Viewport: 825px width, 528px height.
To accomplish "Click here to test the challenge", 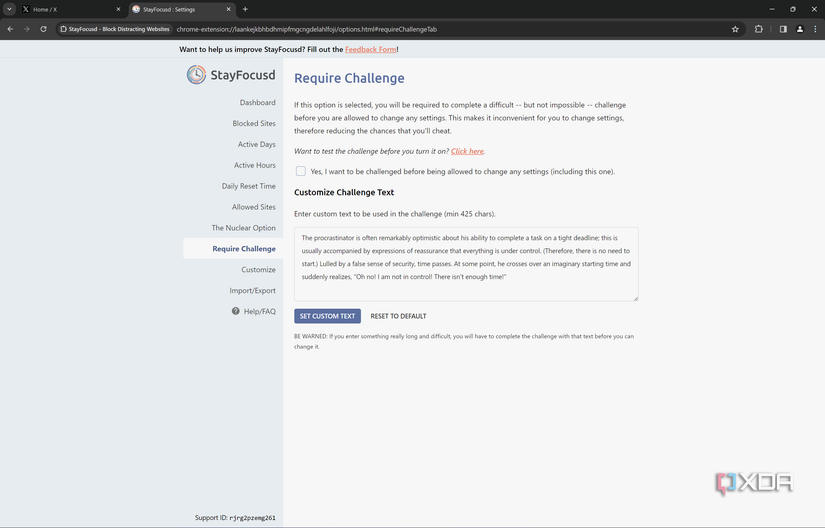I will pos(467,151).
